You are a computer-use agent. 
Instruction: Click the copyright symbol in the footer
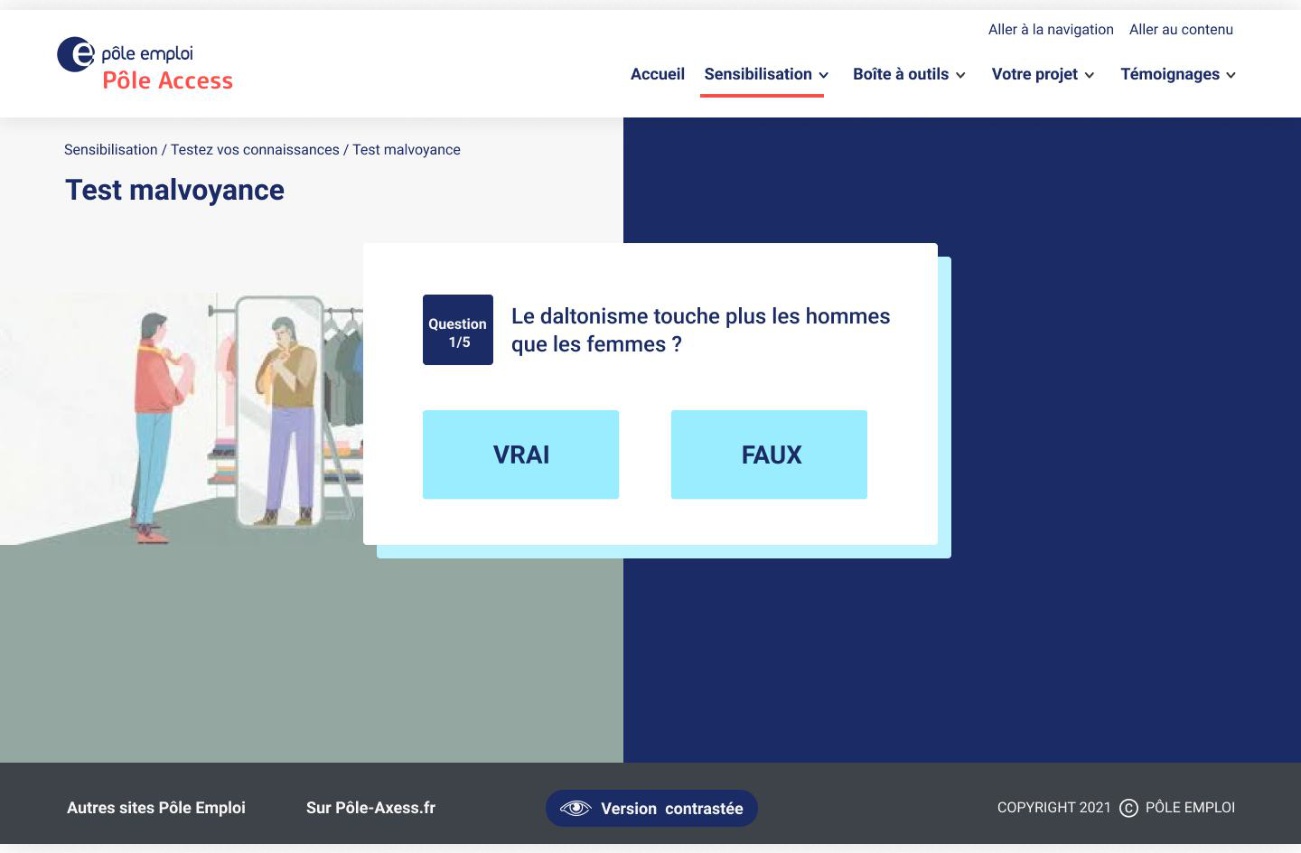pyautogui.click(x=1129, y=809)
